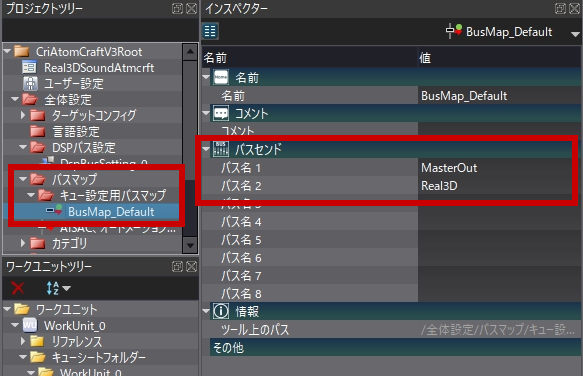Collapse the キュー設定用バスマップ tree node
Viewport: 583px width, 376px height.
pos(31,195)
